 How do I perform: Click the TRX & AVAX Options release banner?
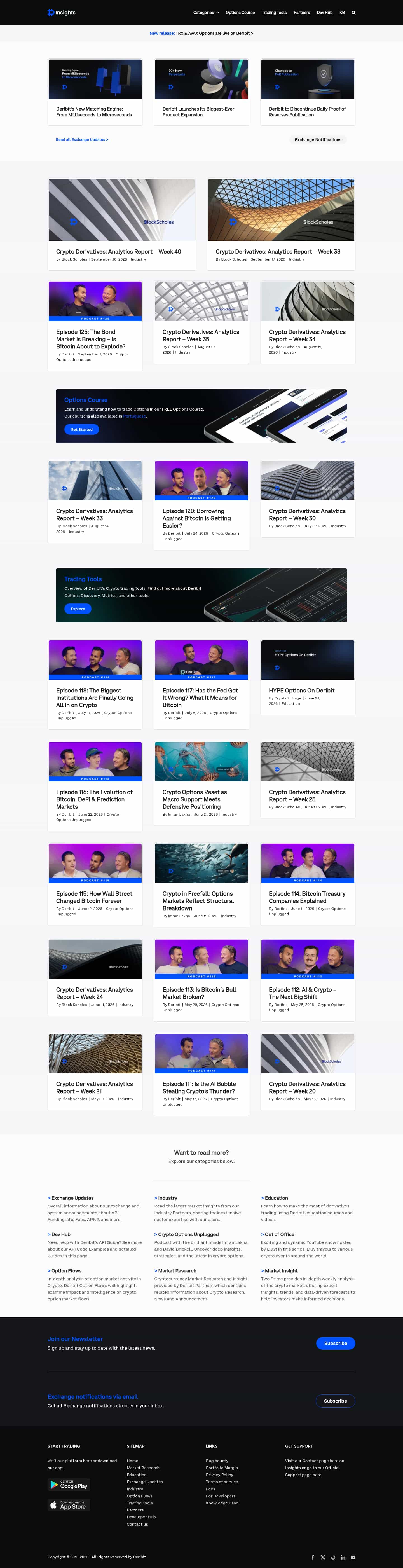coord(201,34)
